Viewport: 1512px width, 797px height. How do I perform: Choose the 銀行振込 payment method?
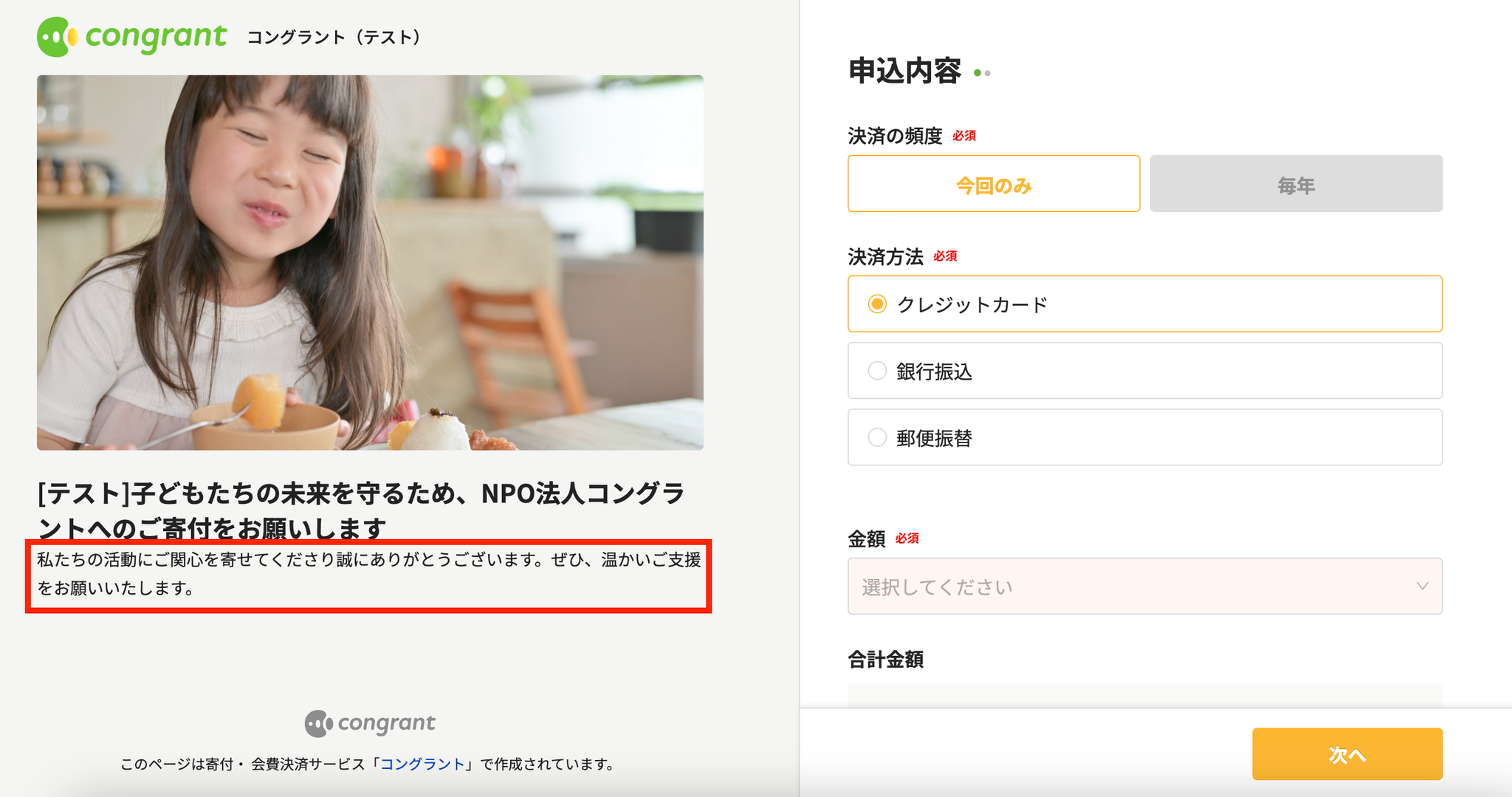point(1145,371)
